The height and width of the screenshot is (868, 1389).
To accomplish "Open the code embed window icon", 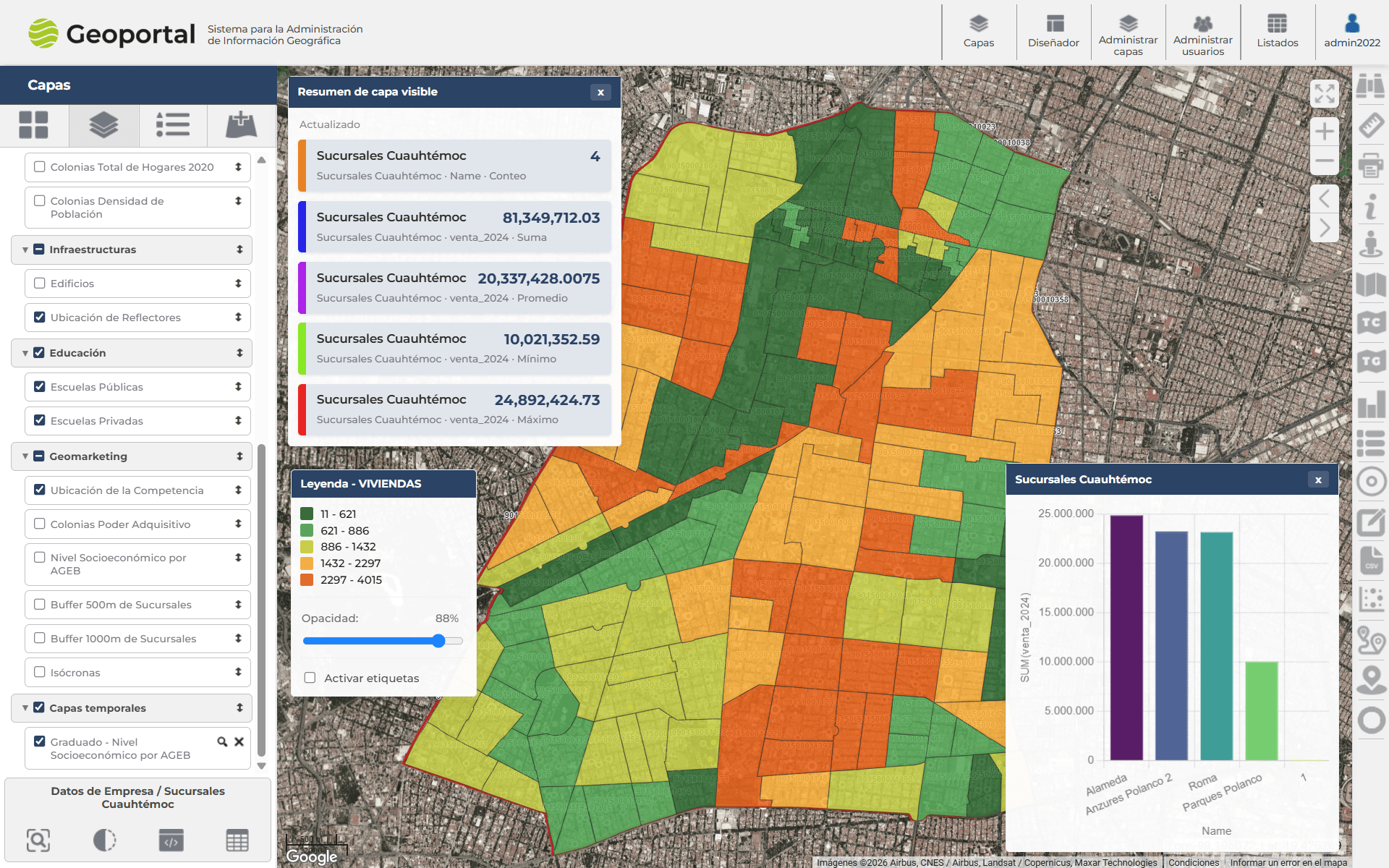I will coord(171,840).
